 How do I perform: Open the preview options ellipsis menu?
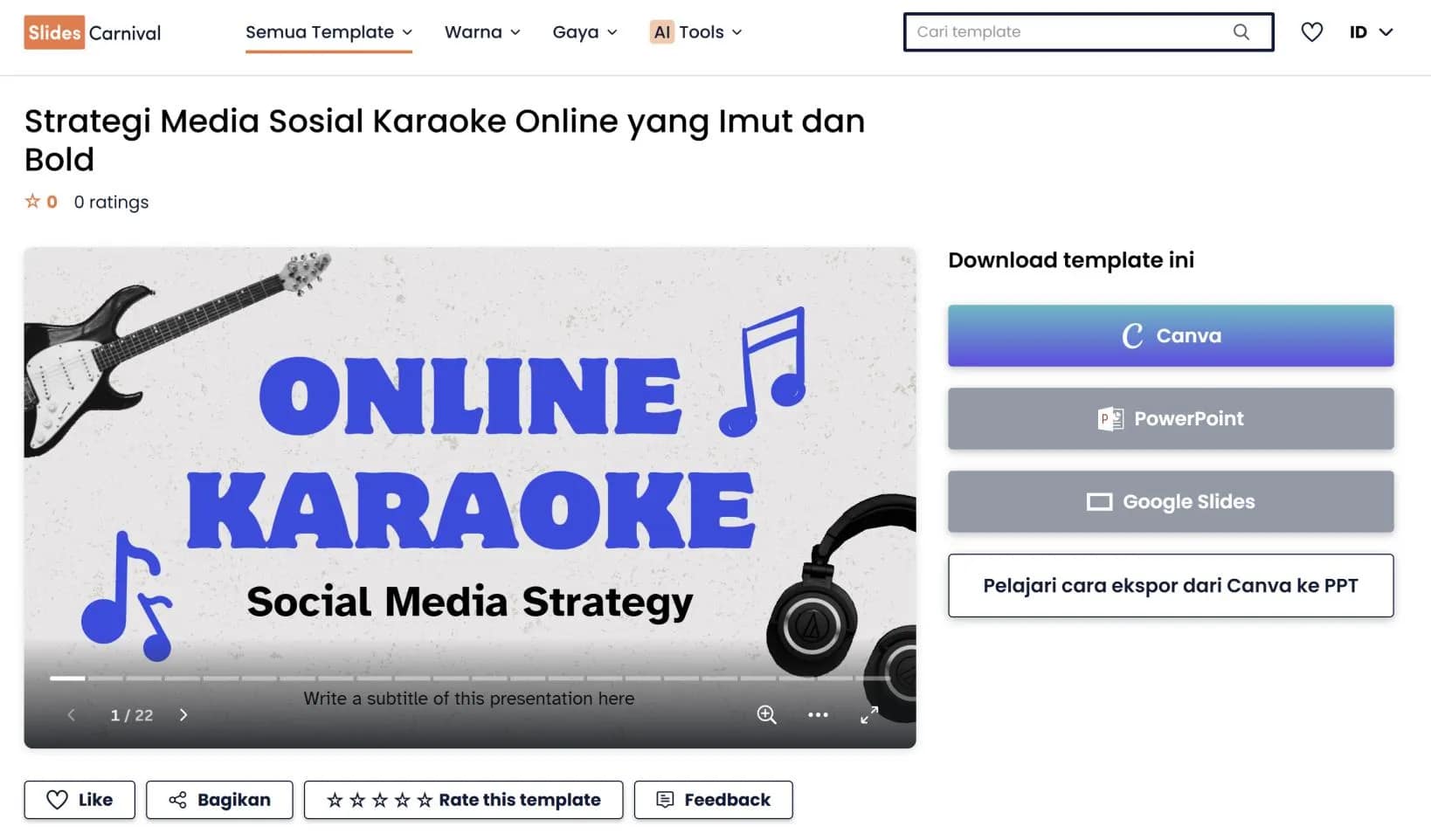[x=818, y=714]
